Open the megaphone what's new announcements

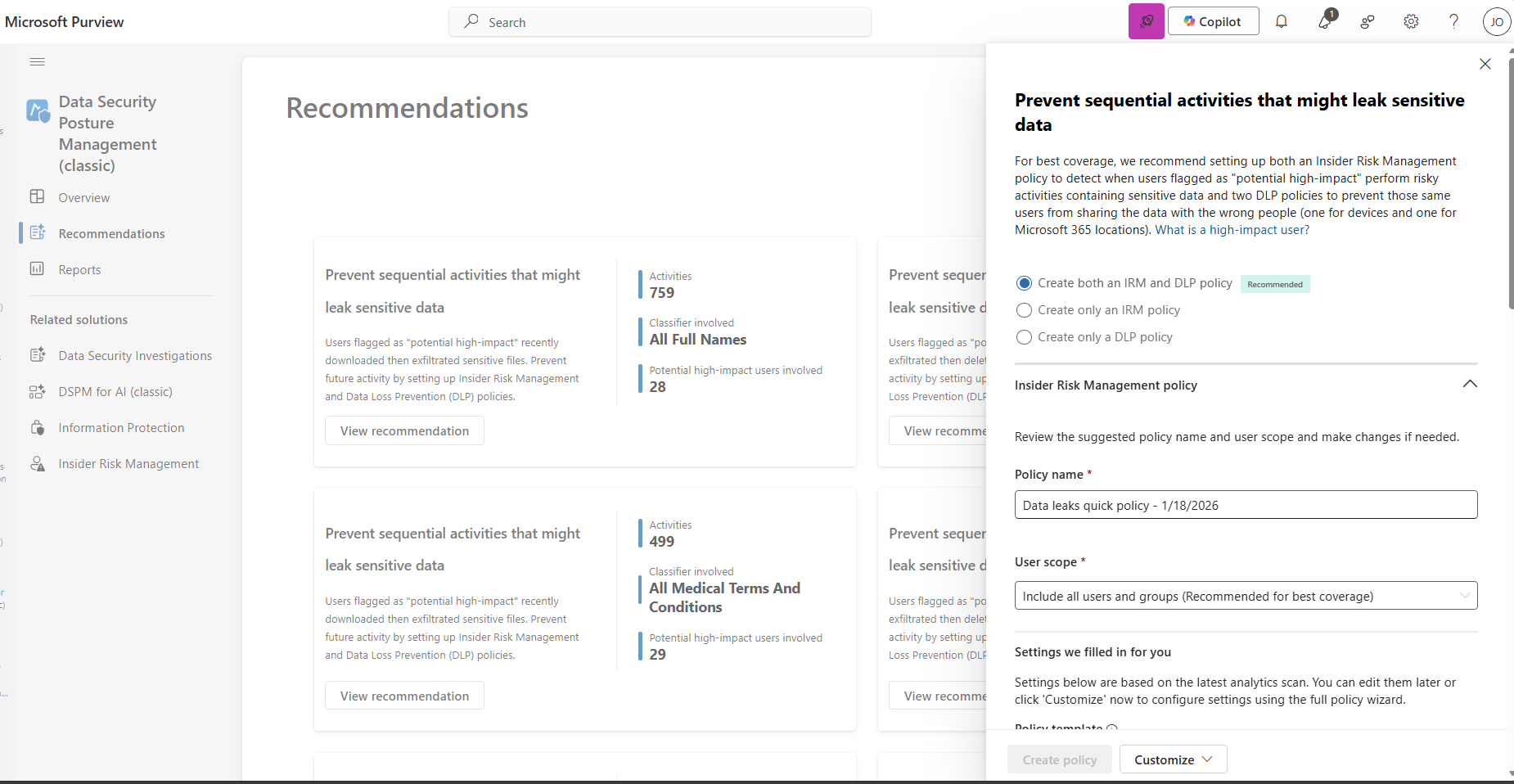tap(1326, 20)
